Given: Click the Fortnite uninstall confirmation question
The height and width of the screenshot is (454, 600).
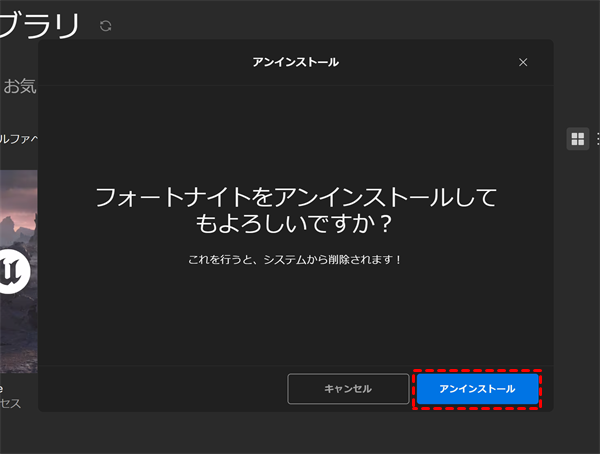Looking at the screenshot, I should pyautogui.click(x=295, y=208).
